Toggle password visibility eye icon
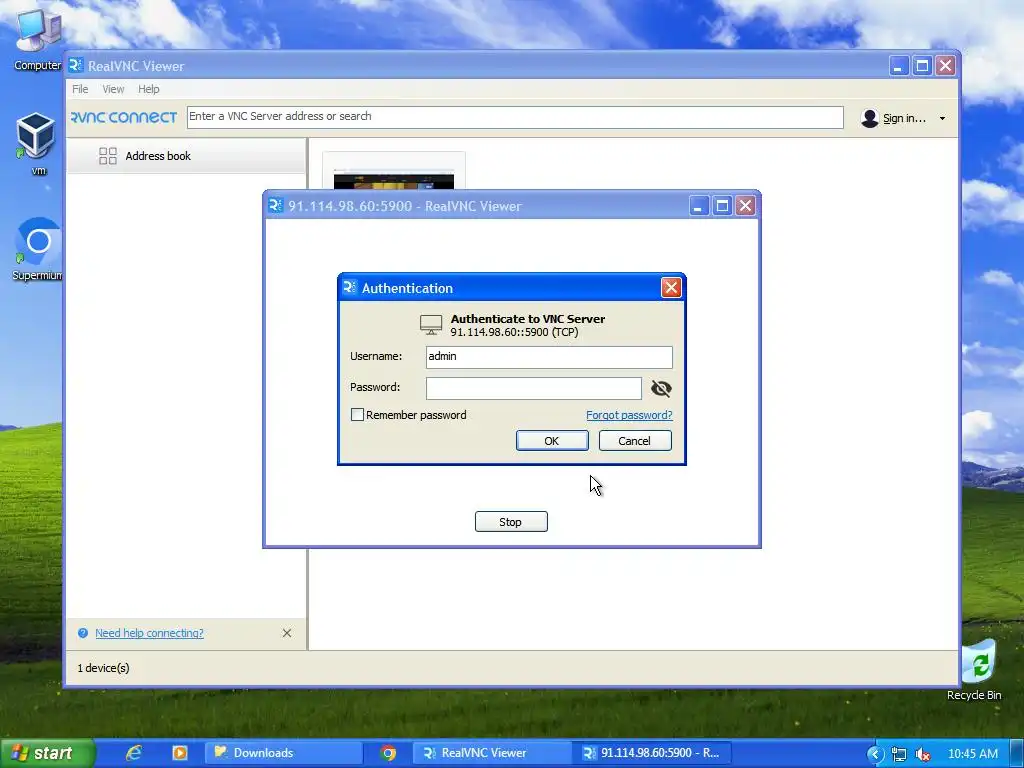 click(661, 389)
